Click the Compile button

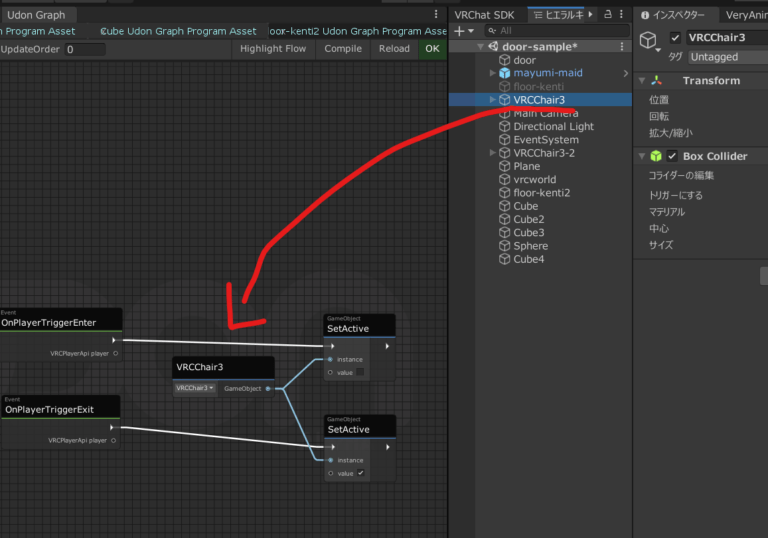click(x=343, y=49)
